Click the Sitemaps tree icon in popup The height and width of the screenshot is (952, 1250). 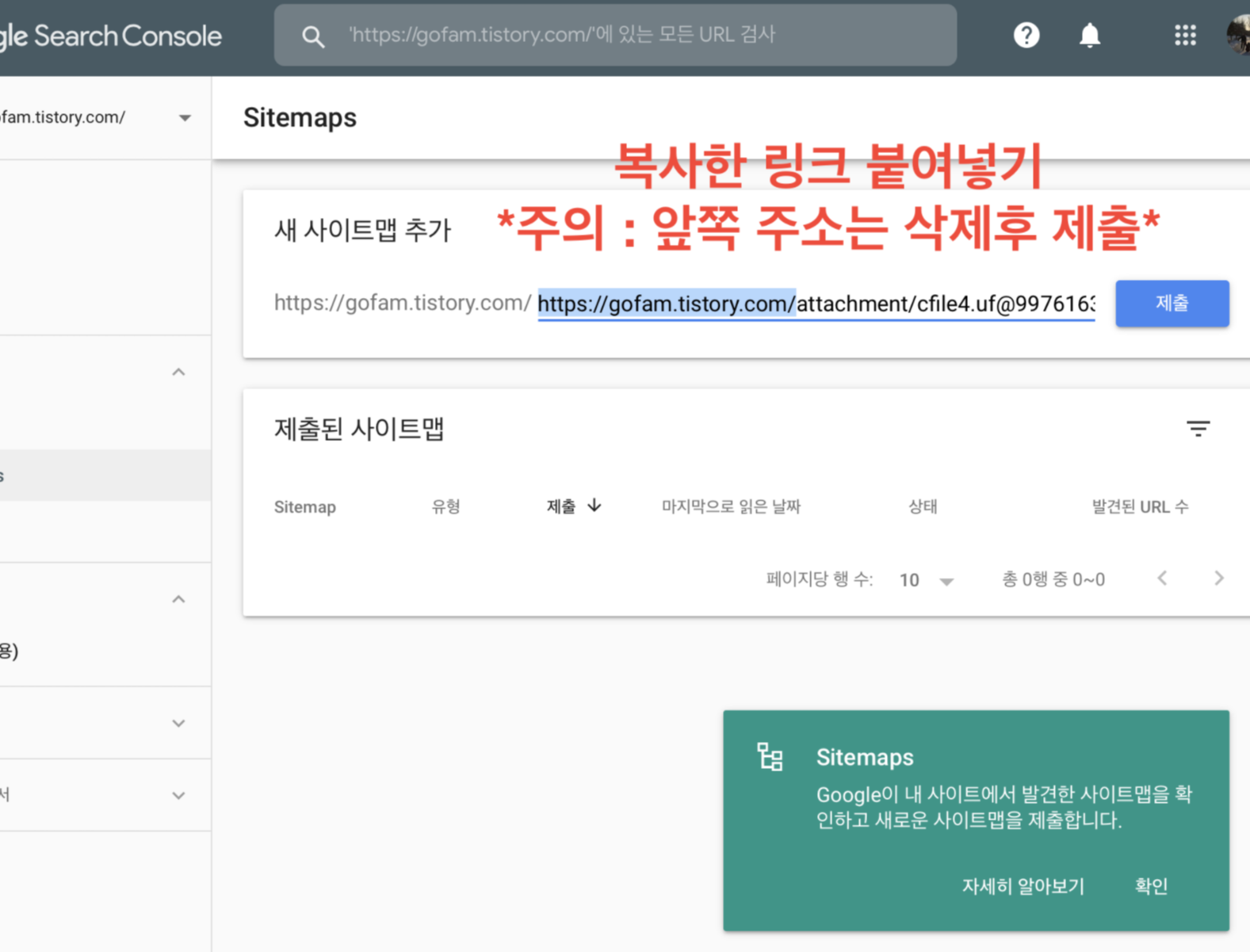770,757
